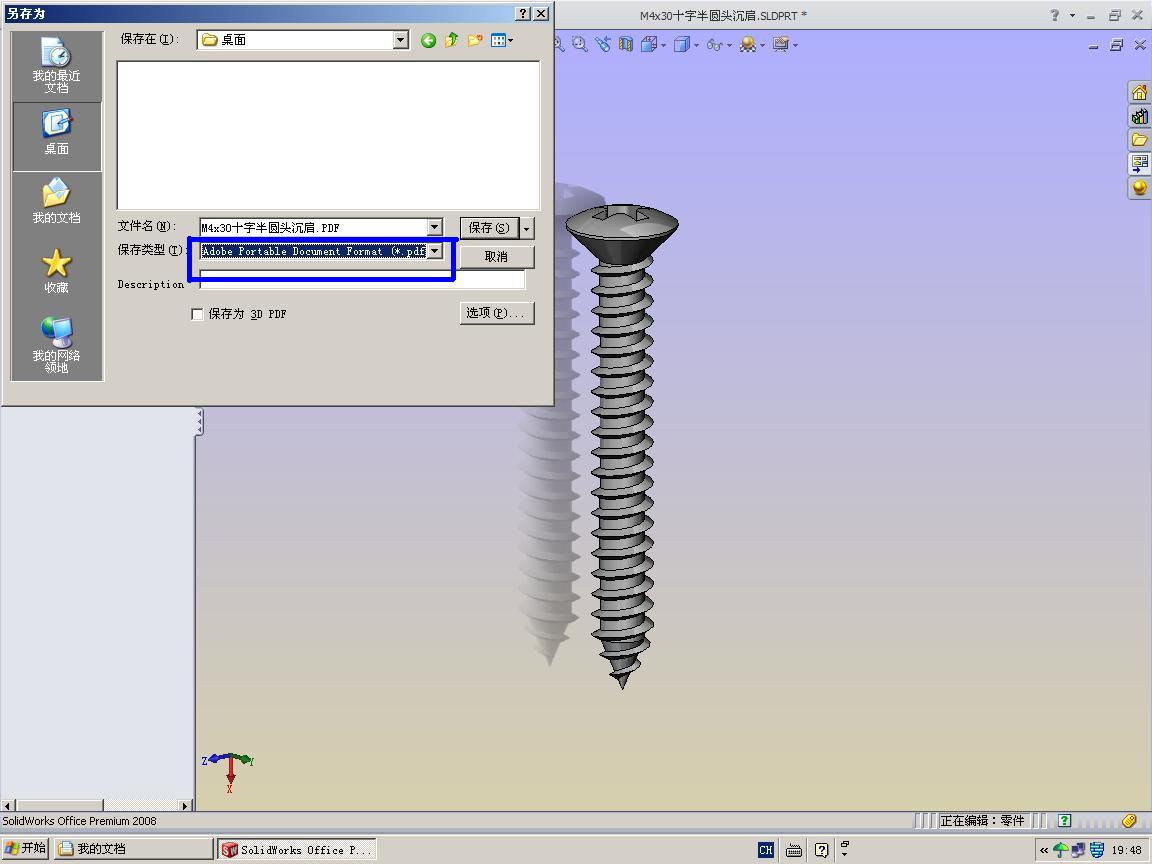Expand Hide/Show Items dropdown arrow
This screenshot has height=864, width=1152.
coord(729,46)
